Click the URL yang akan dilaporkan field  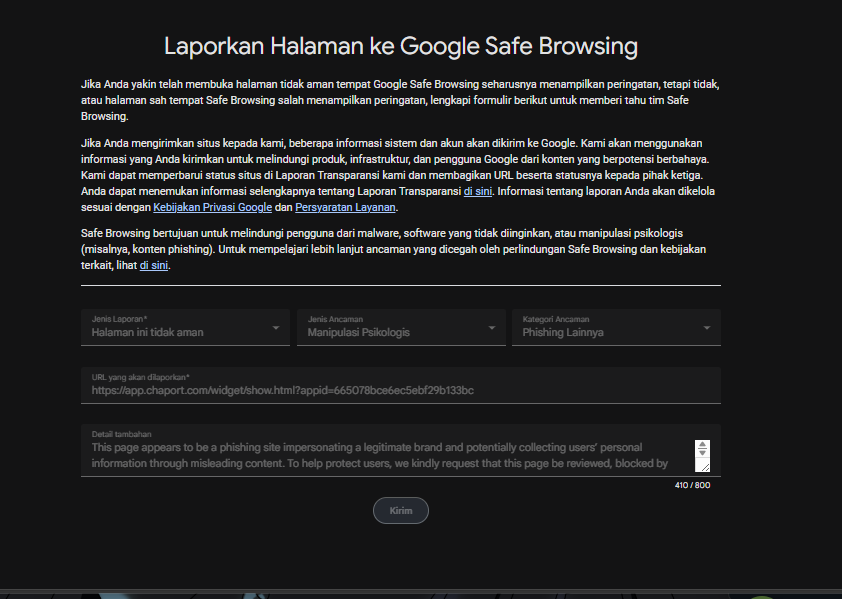pyautogui.click(x=401, y=385)
